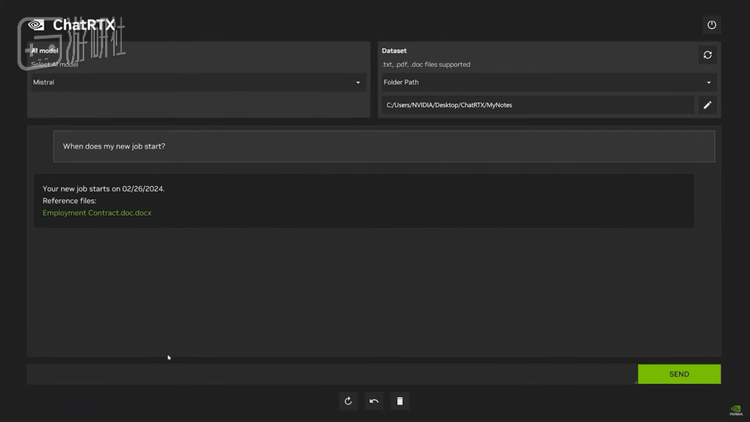Viewport: 750px width, 422px height.
Task: Click the question 'When does my new job start?'
Action: click(114, 146)
